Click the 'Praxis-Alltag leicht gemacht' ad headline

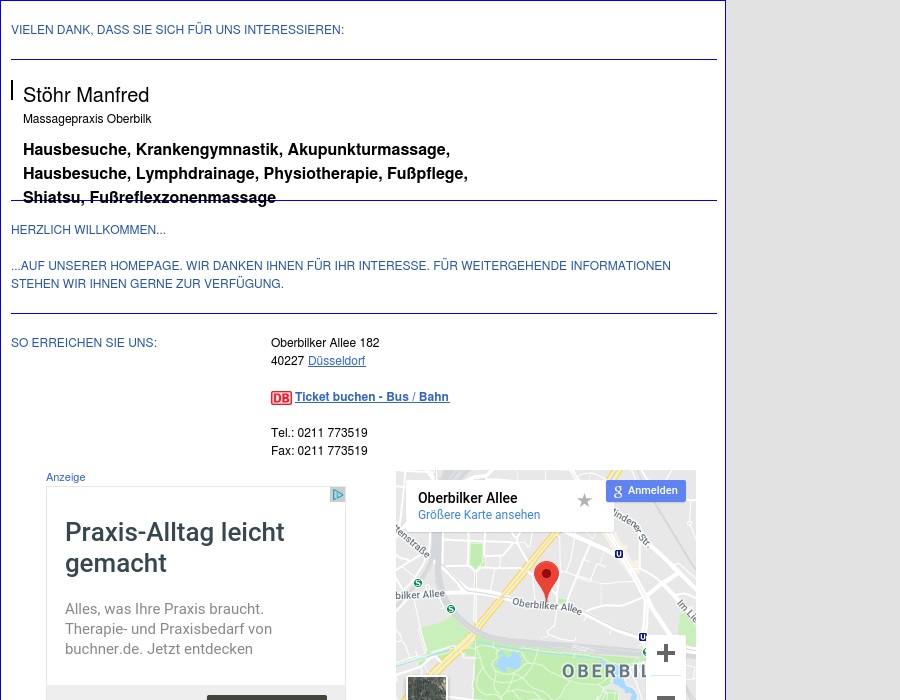(x=175, y=547)
